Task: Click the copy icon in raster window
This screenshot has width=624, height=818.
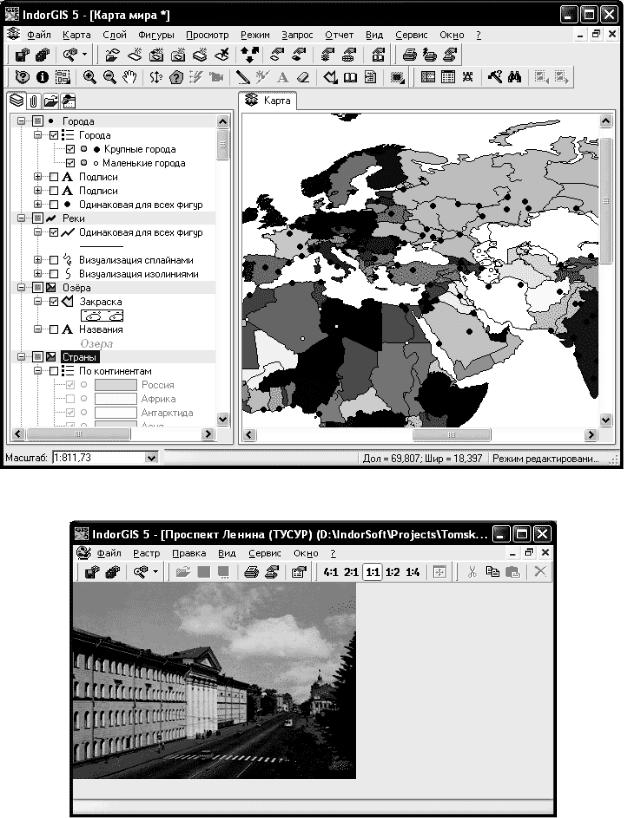Action: point(492,572)
